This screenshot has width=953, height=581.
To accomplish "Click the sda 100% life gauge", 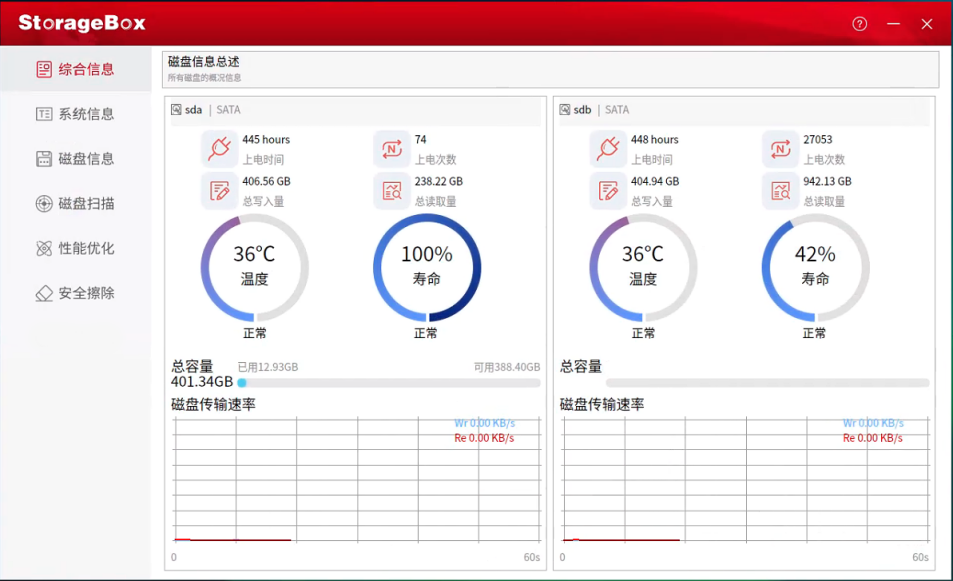I will click(427, 267).
